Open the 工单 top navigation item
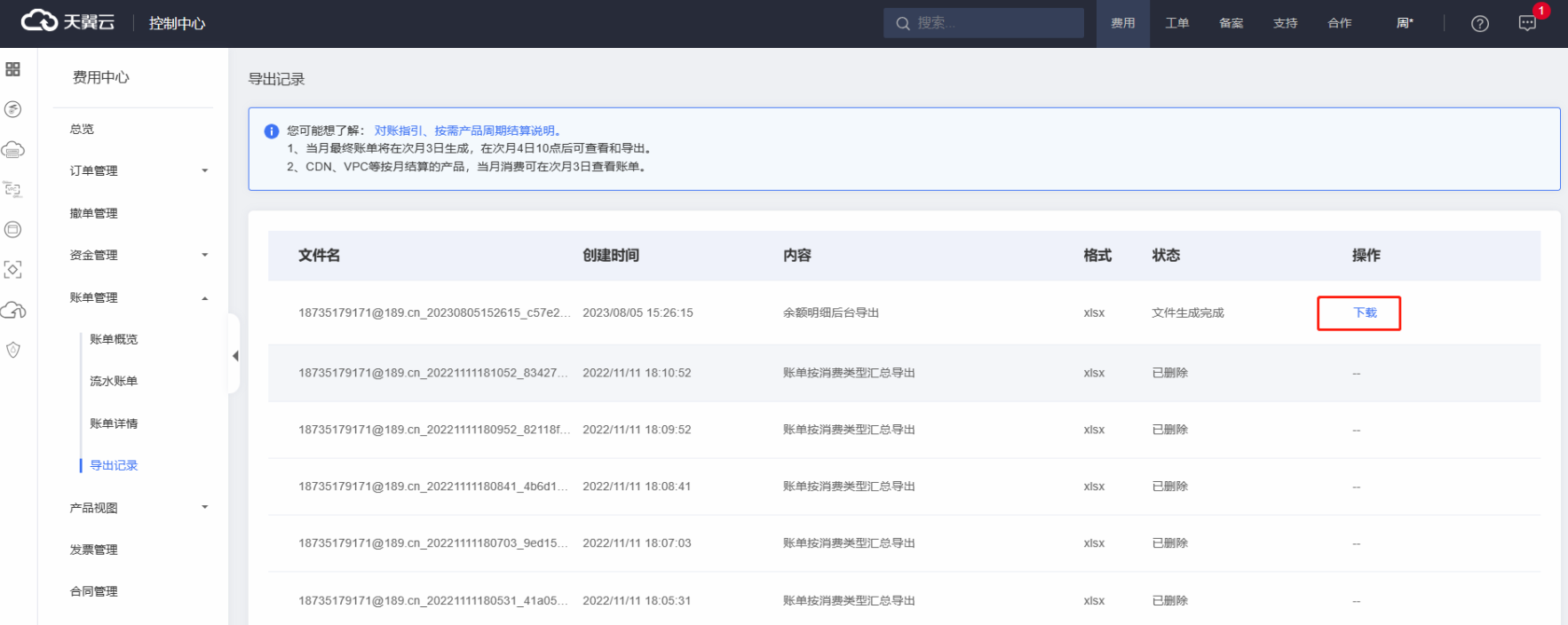The height and width of the screenshot is (625, 1568). click(1176, 23)
